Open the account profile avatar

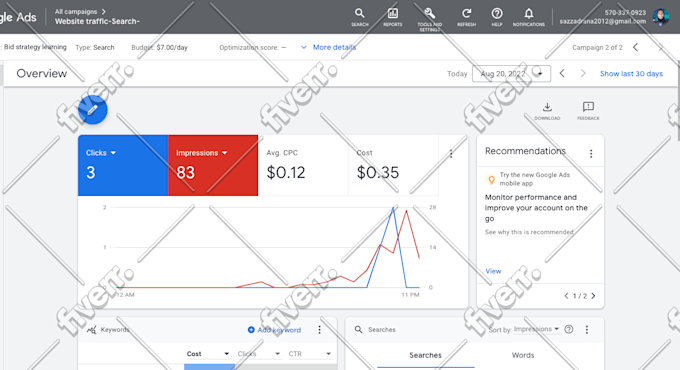tap(660, 17)
